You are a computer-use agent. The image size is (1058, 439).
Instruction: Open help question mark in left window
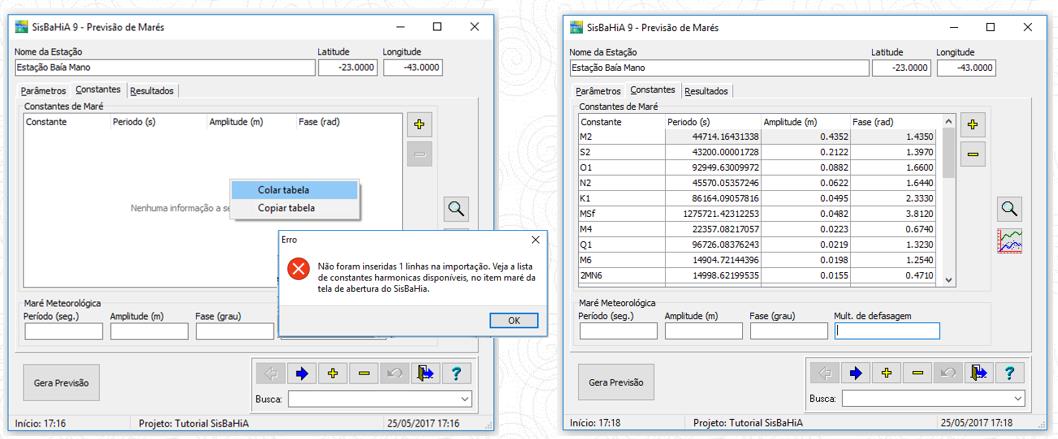pos(456,373)
